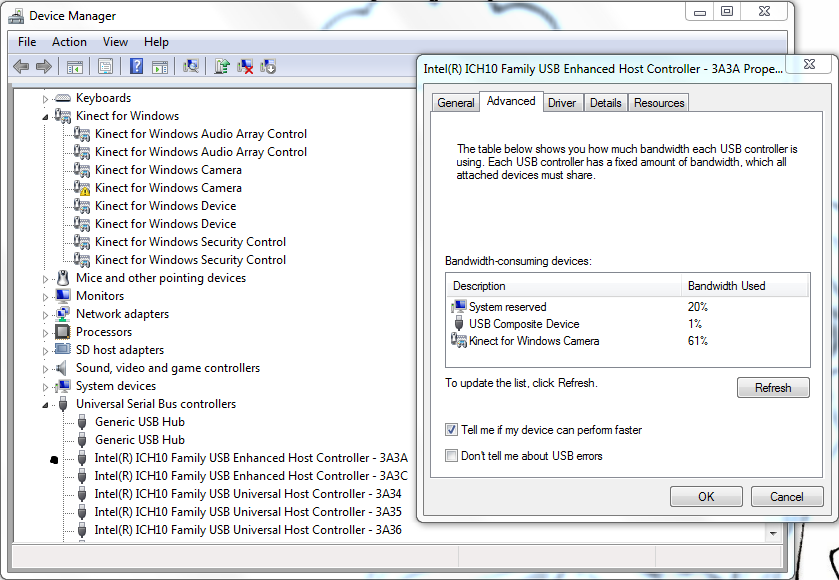Click the 20% bandwidth value
Screen dimensions: 839x580
click(698, 307)
